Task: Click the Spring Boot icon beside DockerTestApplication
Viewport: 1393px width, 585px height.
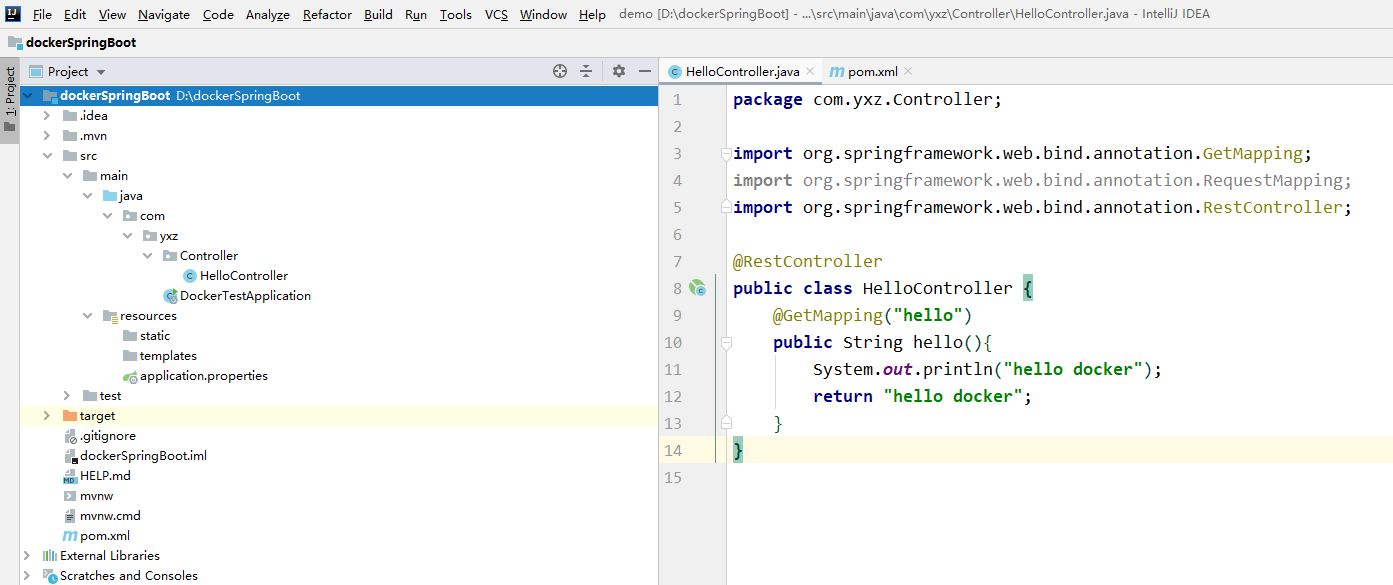Action: [x=170, y=295]
